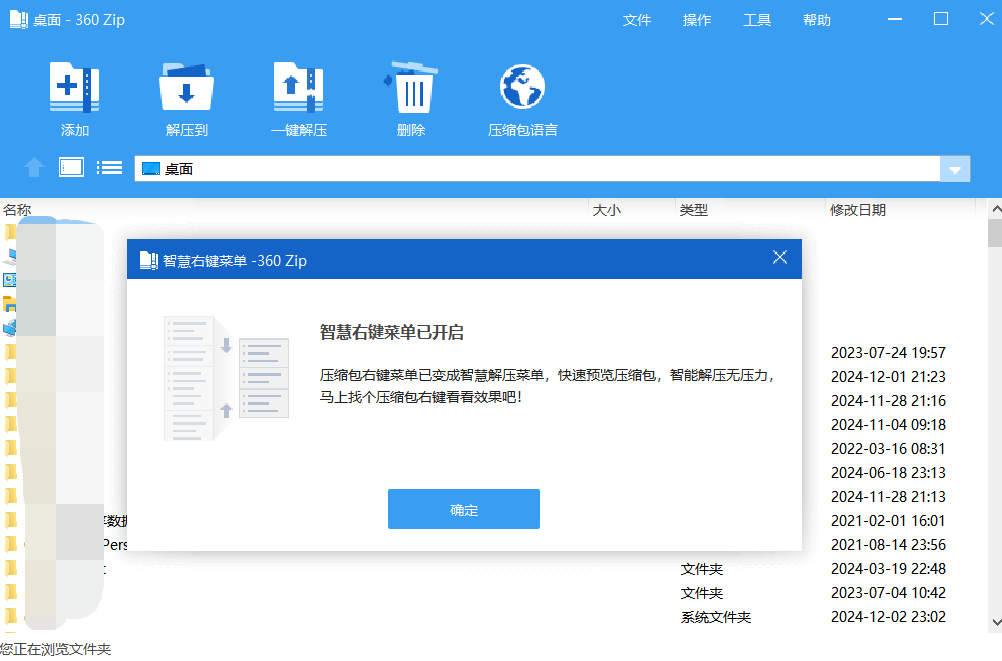Open the 帮助 menu
Image resolution: width=1002 pixels, height=661 pixels.
(817, 20)
